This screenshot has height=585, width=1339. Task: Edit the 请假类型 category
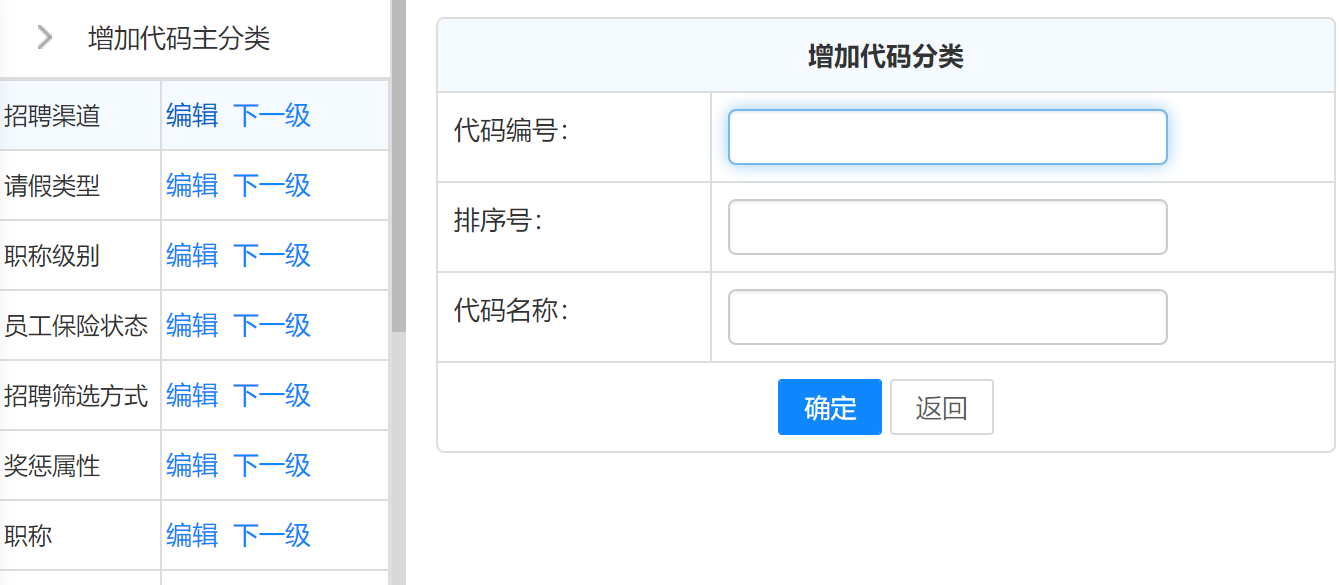tap(192, 186)
